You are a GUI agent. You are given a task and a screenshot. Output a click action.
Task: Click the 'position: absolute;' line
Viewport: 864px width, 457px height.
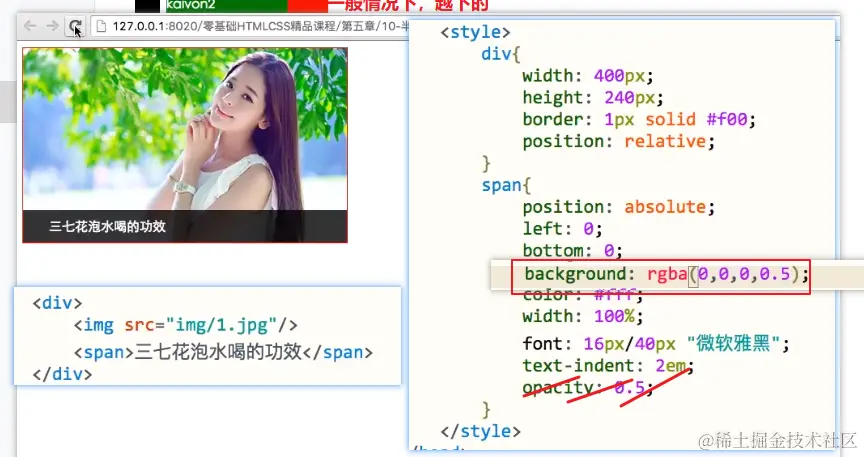point(618,207)
